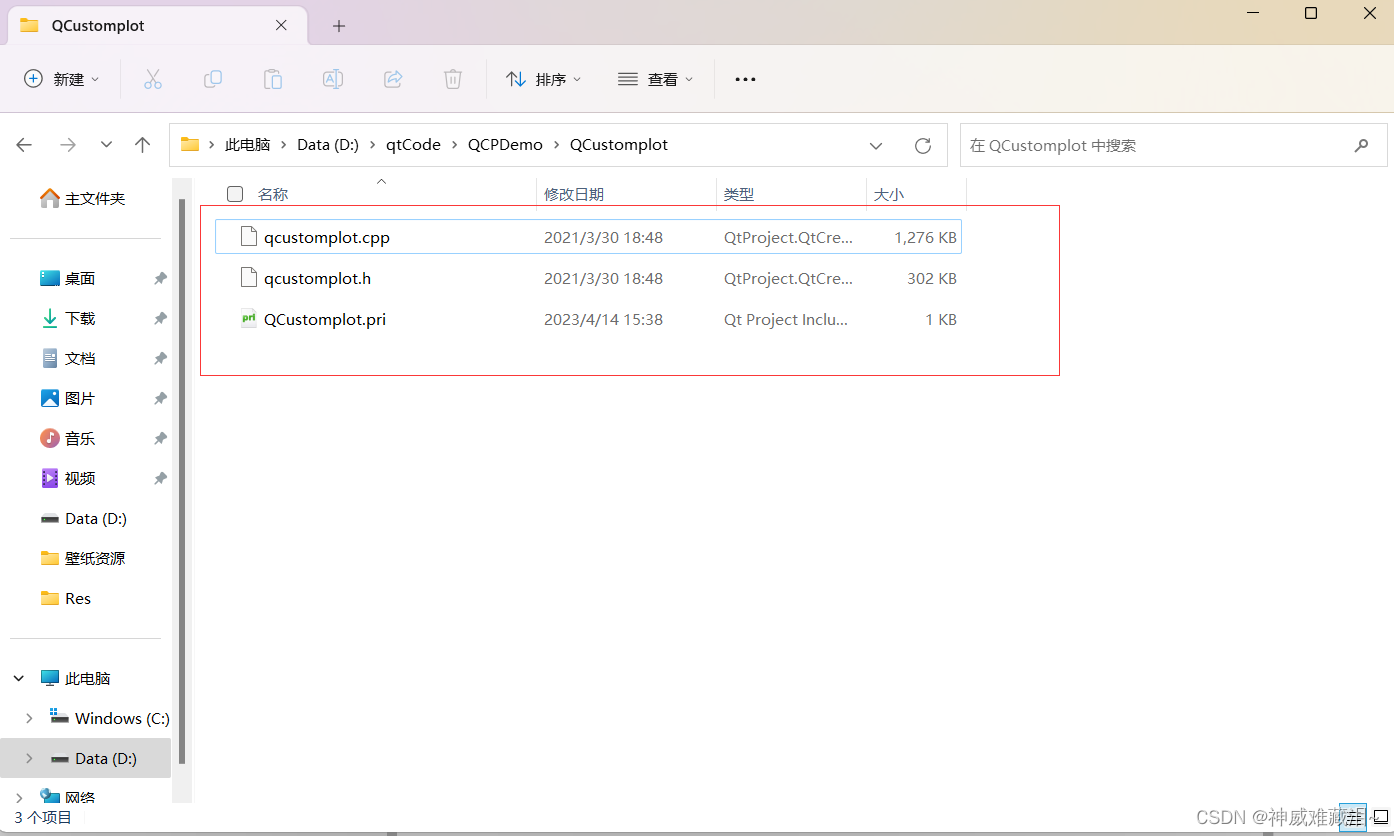Image resolution: width=1394 pixels, height=836 pixels.
Task: Open recent locations dropdown arrow
Action: (x=106, y=145)
